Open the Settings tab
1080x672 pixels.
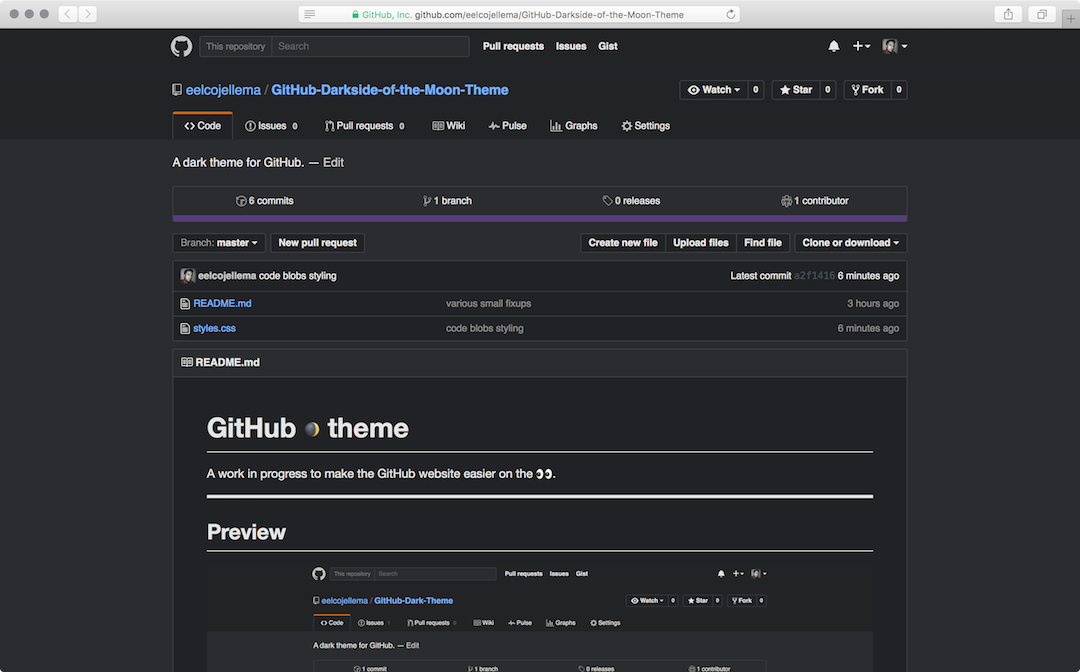(645, 126)
